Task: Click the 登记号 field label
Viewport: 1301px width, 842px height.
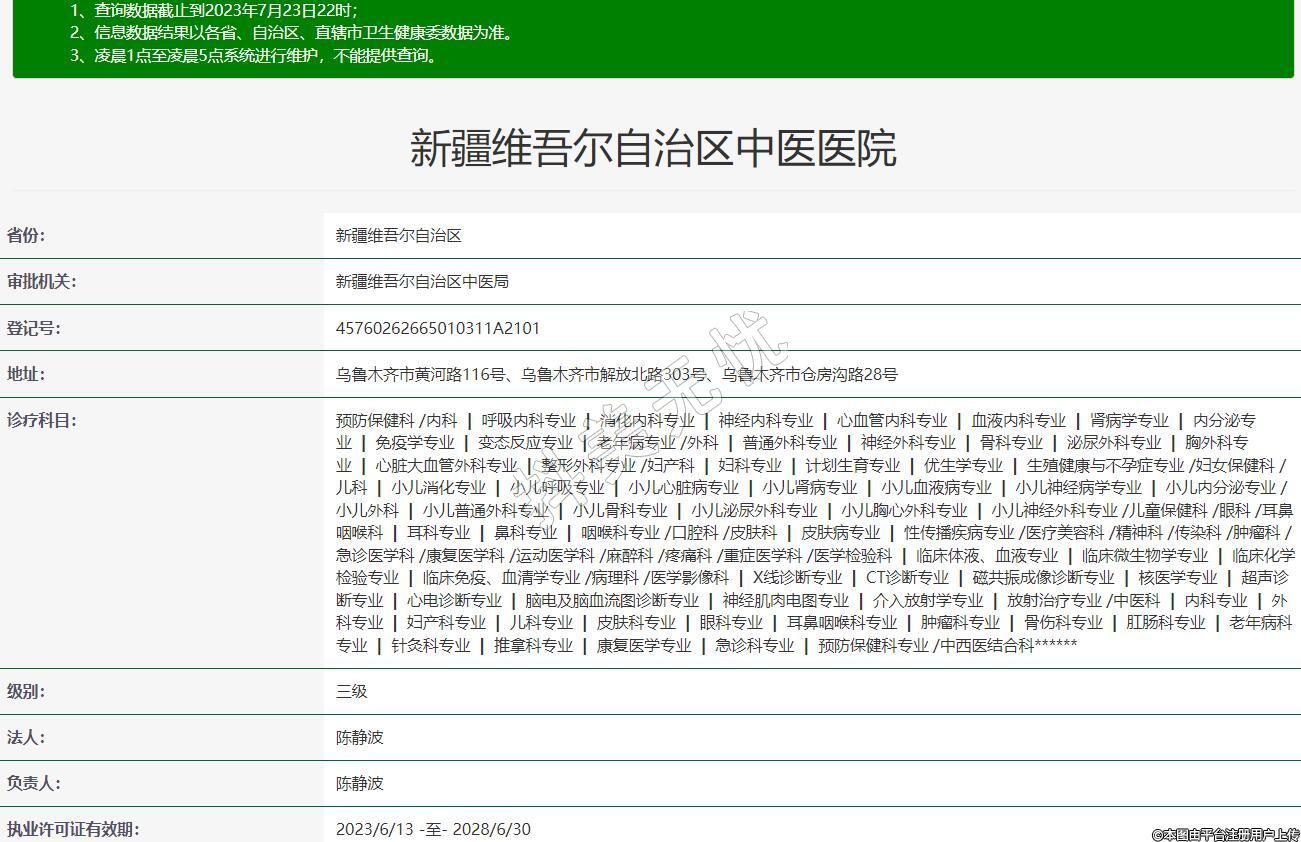Action: tap(33, 328)
